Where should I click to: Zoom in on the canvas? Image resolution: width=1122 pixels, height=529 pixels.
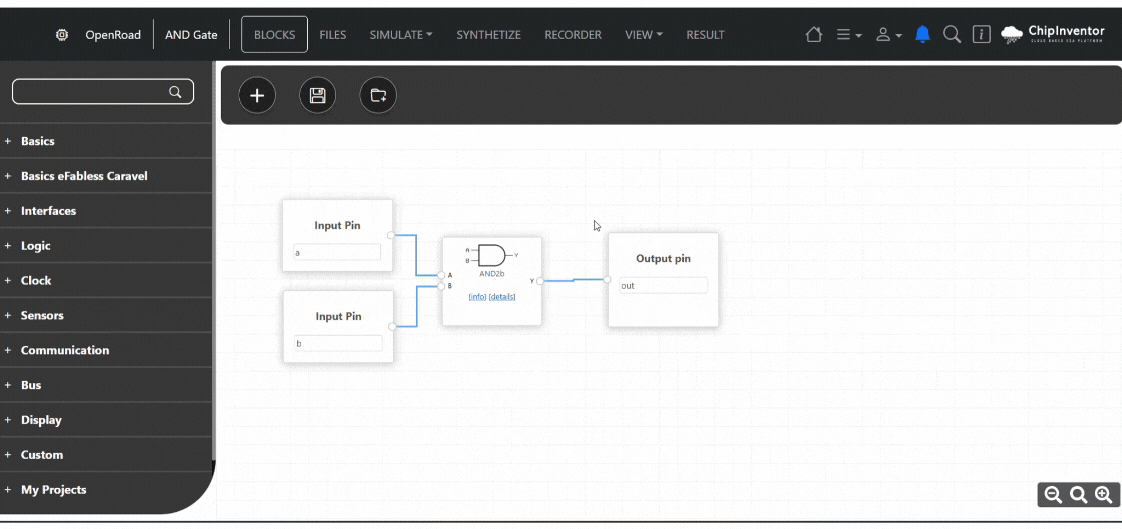1103,495
